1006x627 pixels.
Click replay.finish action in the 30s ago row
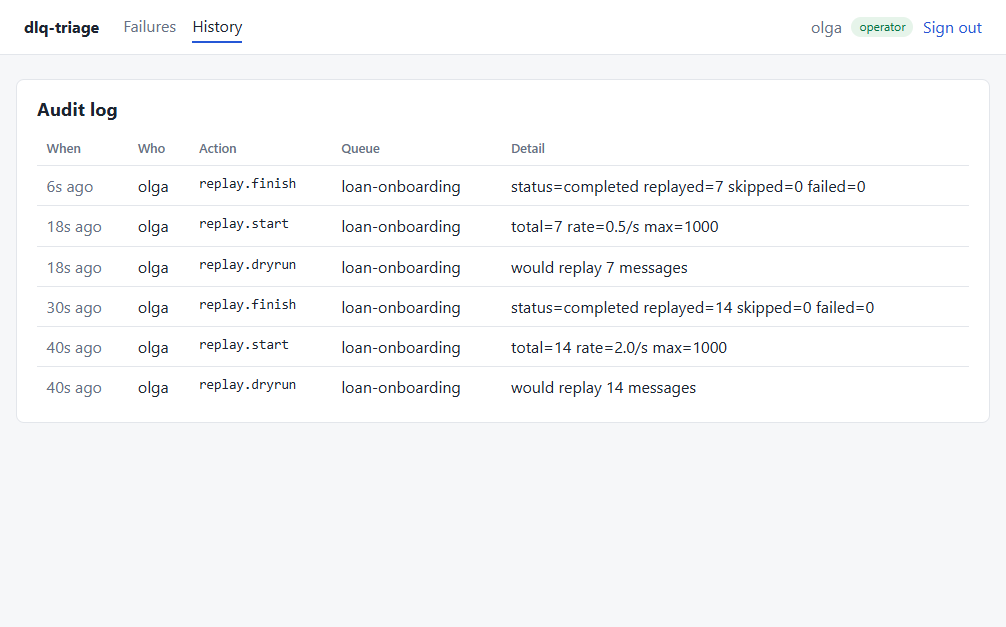point(248,305)
